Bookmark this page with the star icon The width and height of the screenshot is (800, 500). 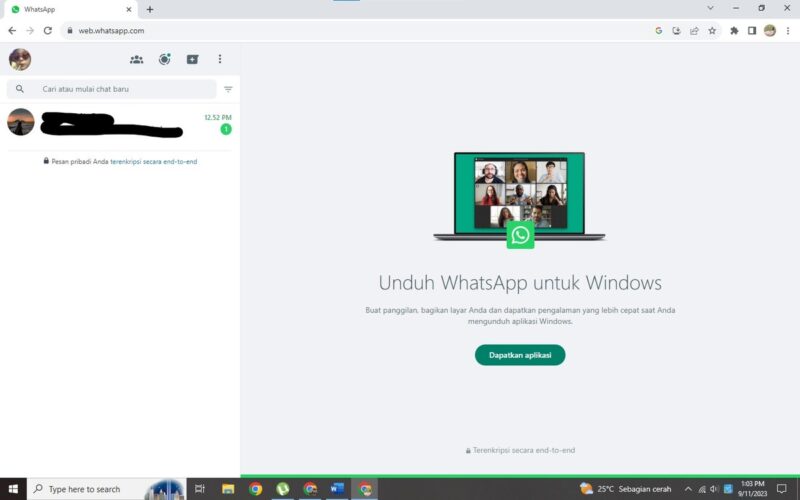click(712, 31)
